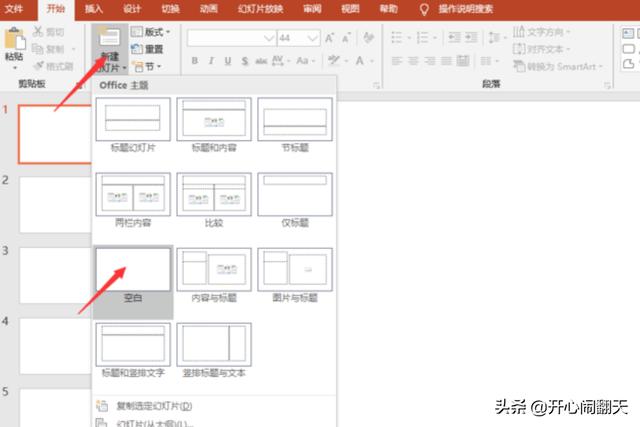
Task: Click the 粘贴 (Paste) clipboard icon
Action: [x=14, y=39]
